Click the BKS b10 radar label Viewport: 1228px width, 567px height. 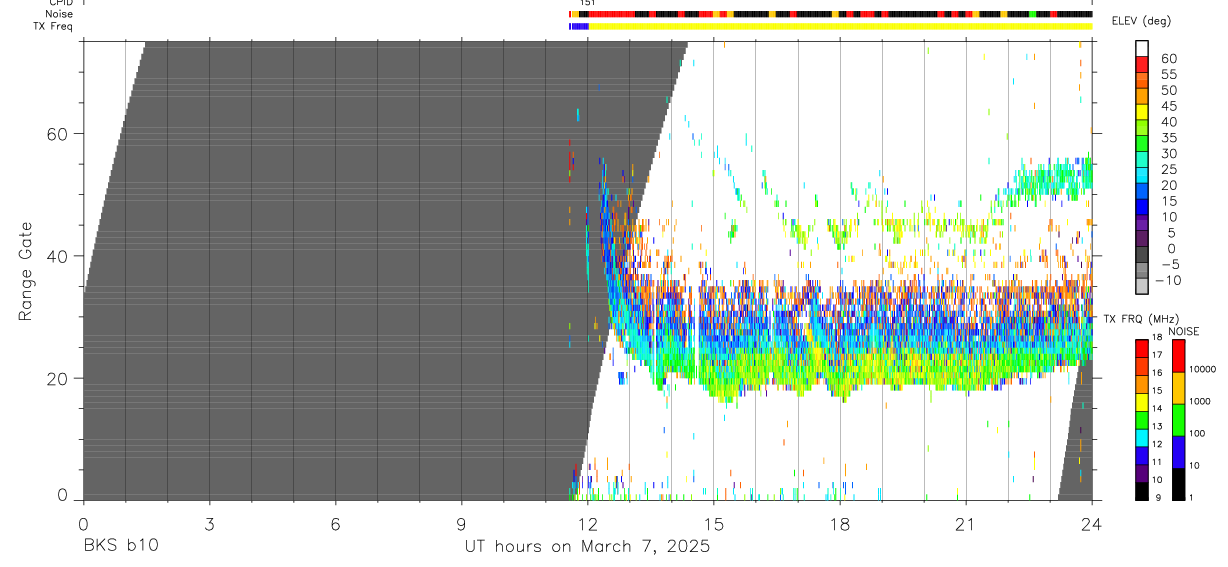click(x=121, y=546)
